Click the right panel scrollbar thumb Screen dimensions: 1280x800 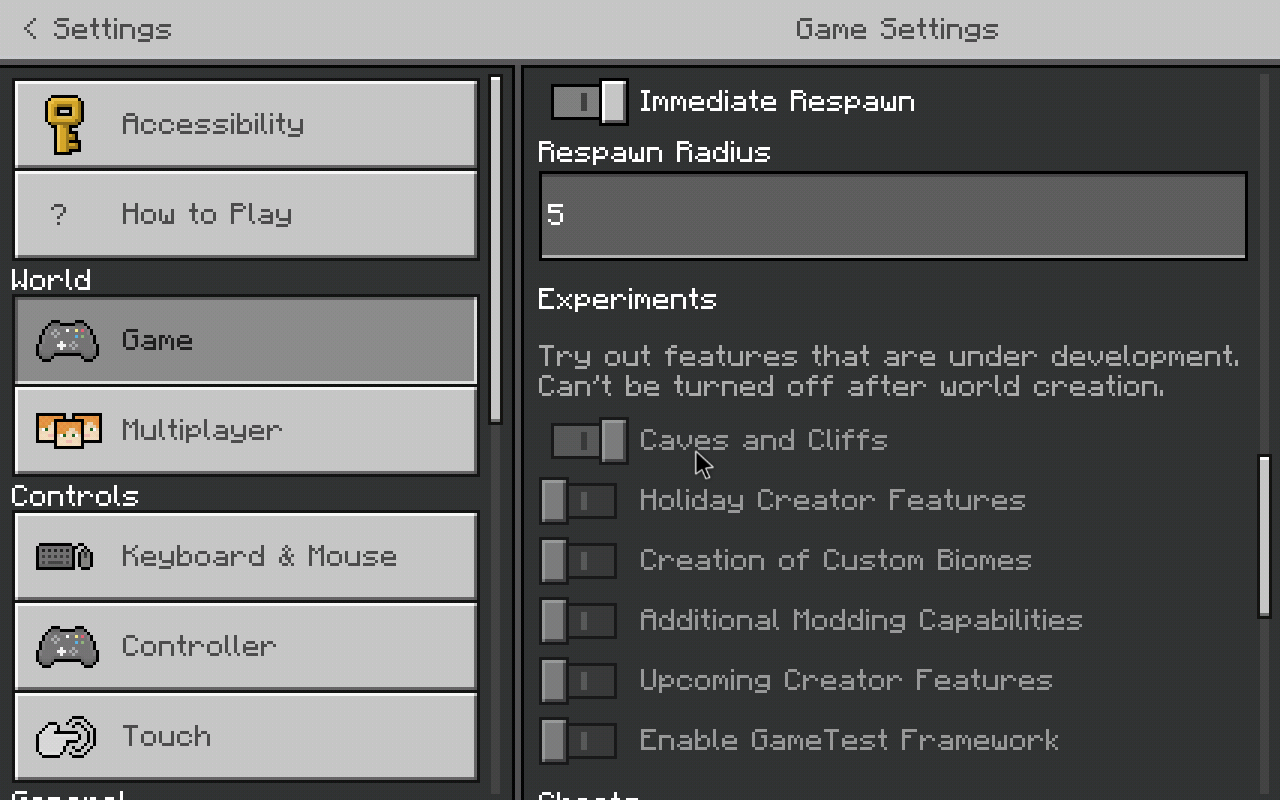point(1265,536)
